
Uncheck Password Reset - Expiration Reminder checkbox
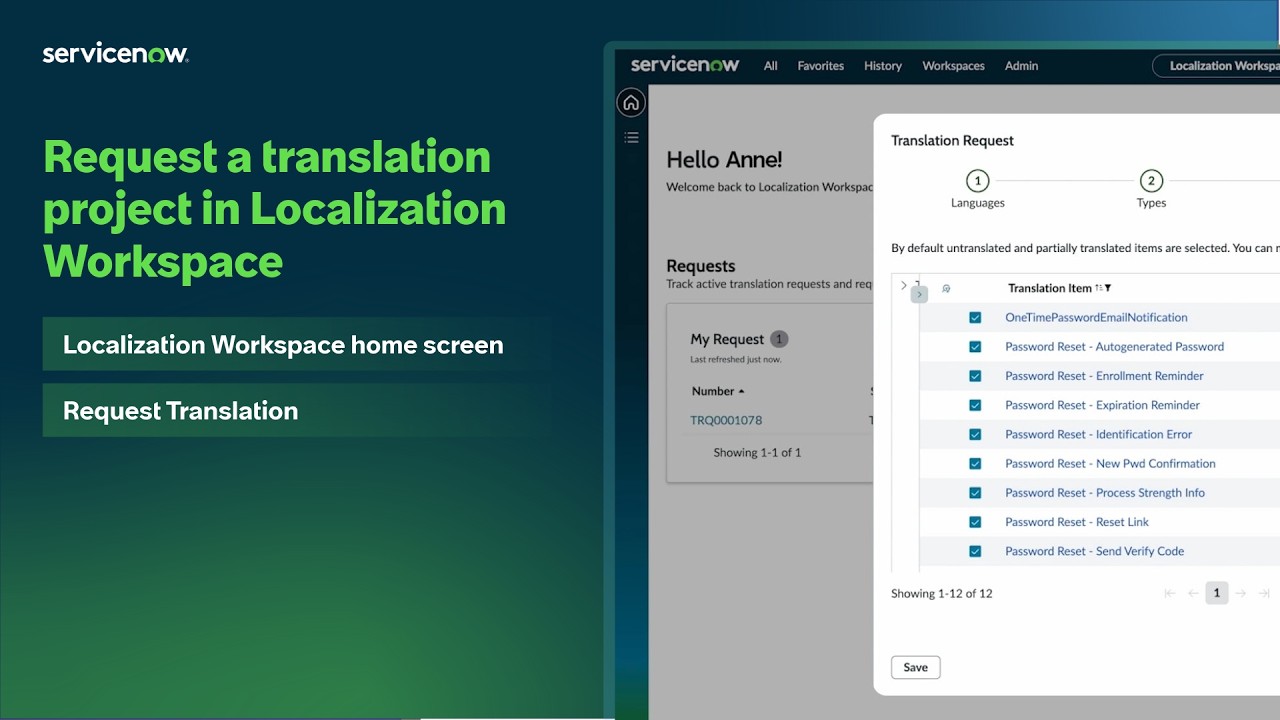pyautogui.click(x=975, y=405)
